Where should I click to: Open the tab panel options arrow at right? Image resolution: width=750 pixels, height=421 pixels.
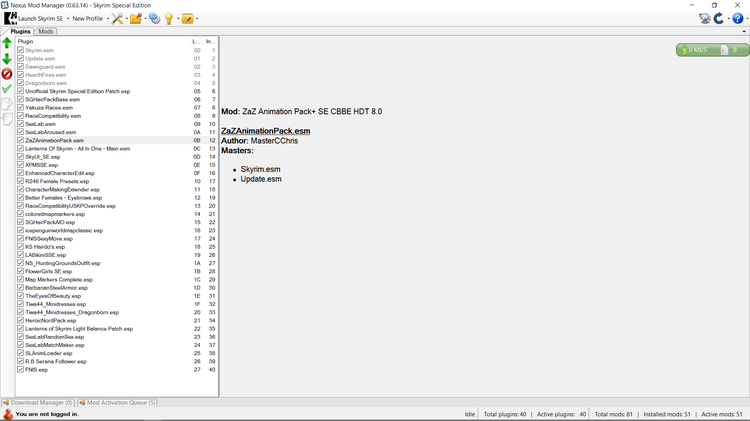pos(744,32)
